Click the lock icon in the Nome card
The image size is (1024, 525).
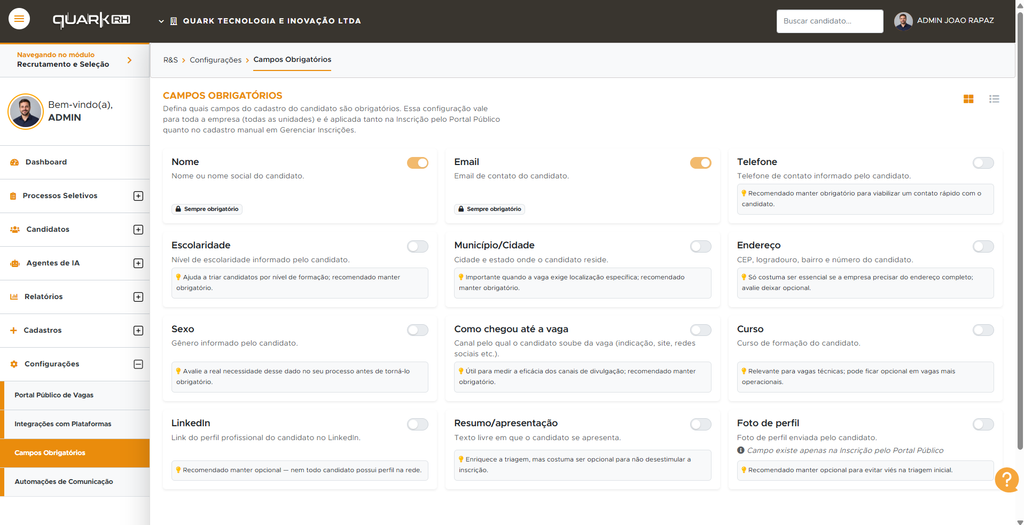click(x=178, y=210)
